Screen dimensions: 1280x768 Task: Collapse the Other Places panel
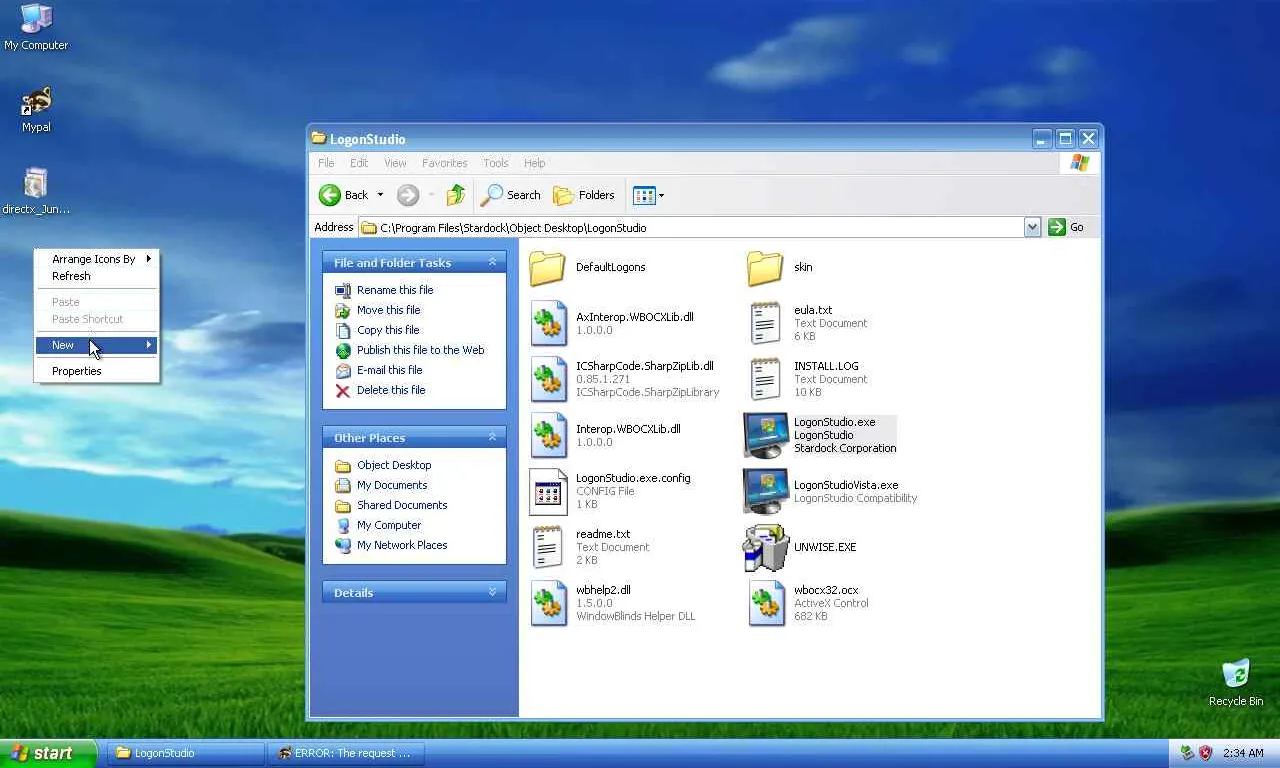point(492,437)
